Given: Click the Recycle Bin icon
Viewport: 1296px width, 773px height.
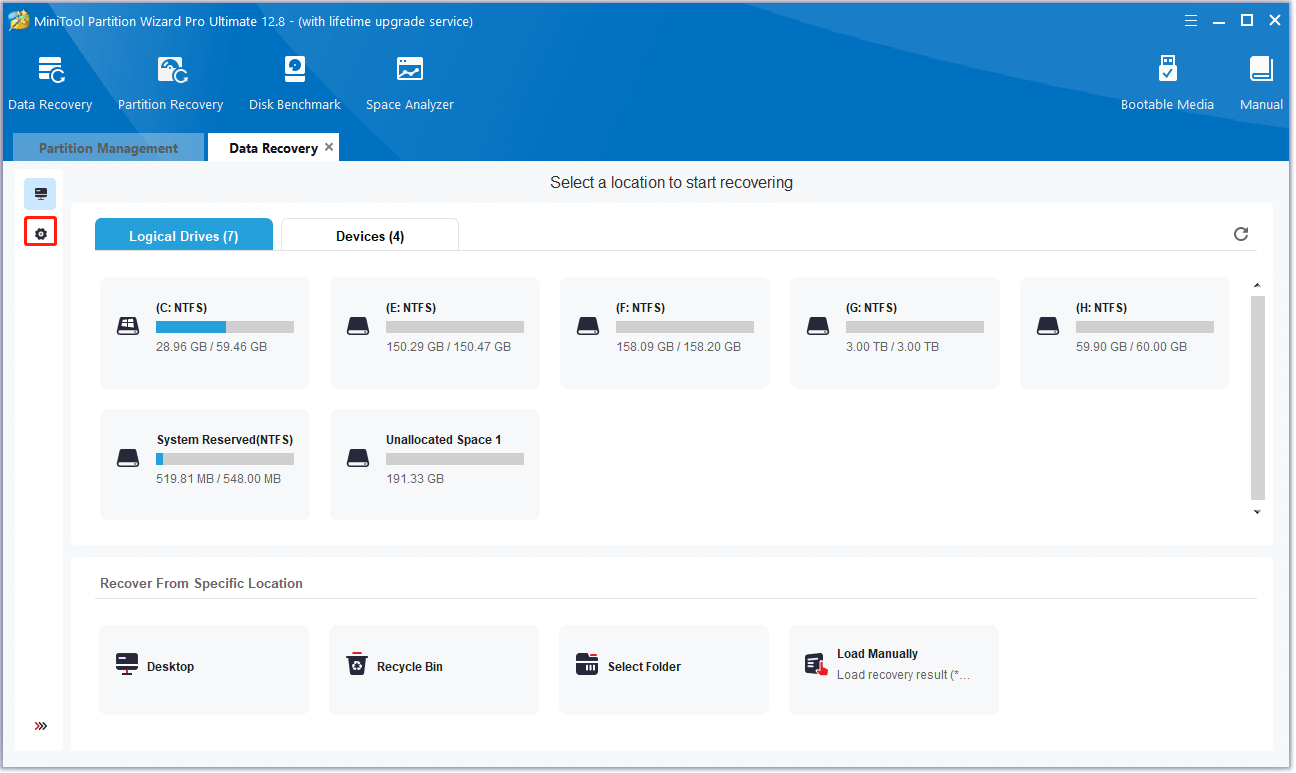Looking at the screenshot, I should (x=357, y=665).
